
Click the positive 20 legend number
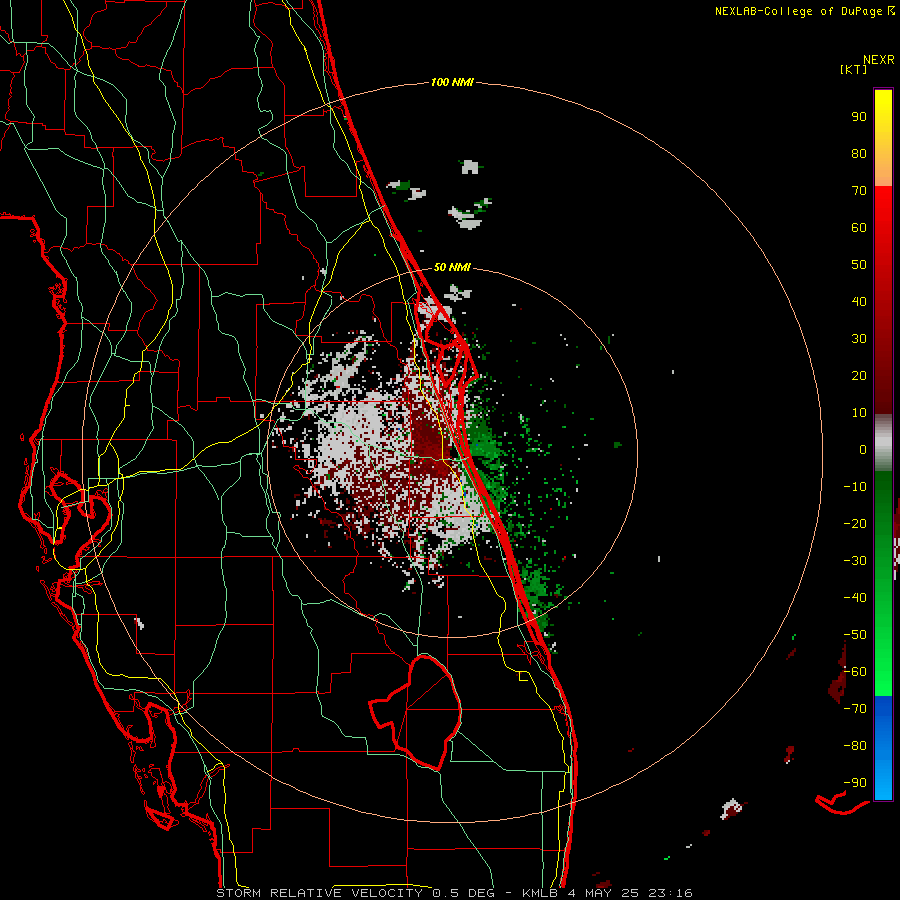pos(859,376)
